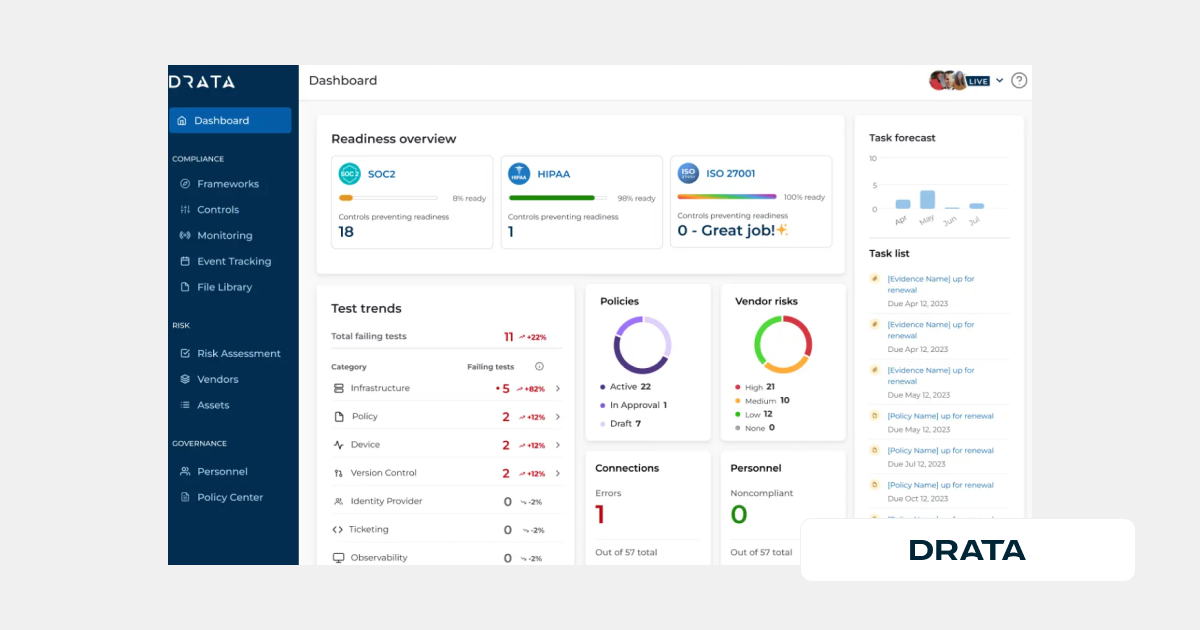
Task: Open the account dropdown arrow in header
Action: pos(999,80)
